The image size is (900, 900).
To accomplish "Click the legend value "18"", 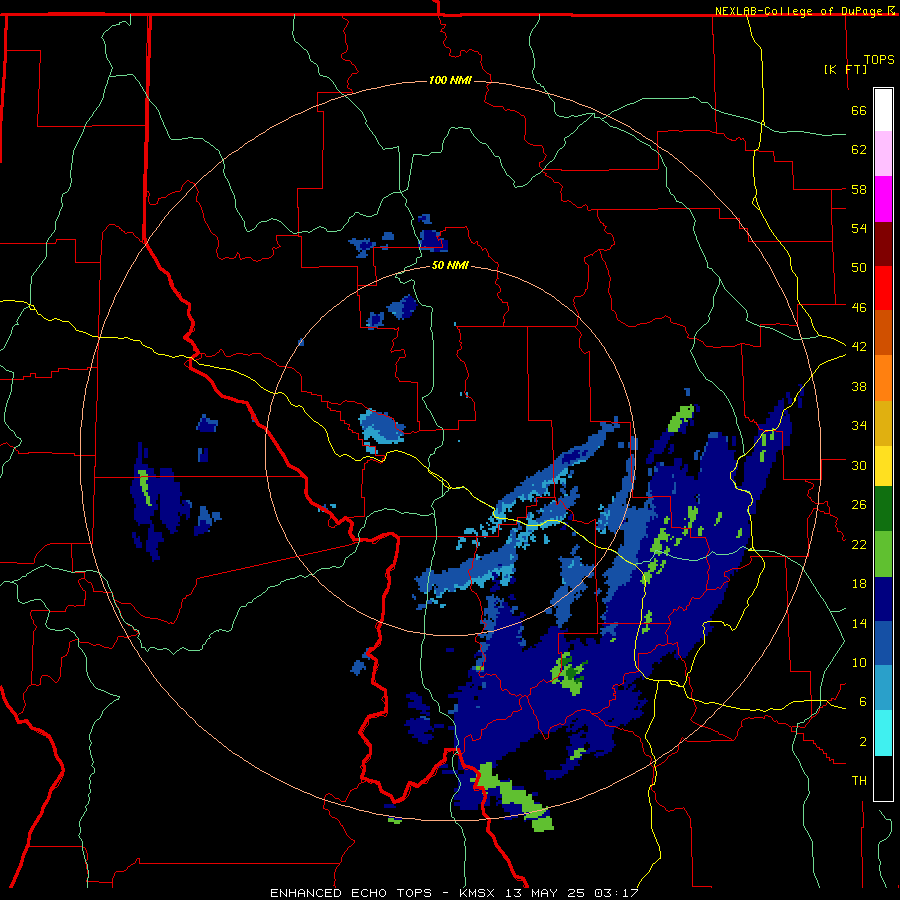I will pyautogui.click(x=859, y=584).
